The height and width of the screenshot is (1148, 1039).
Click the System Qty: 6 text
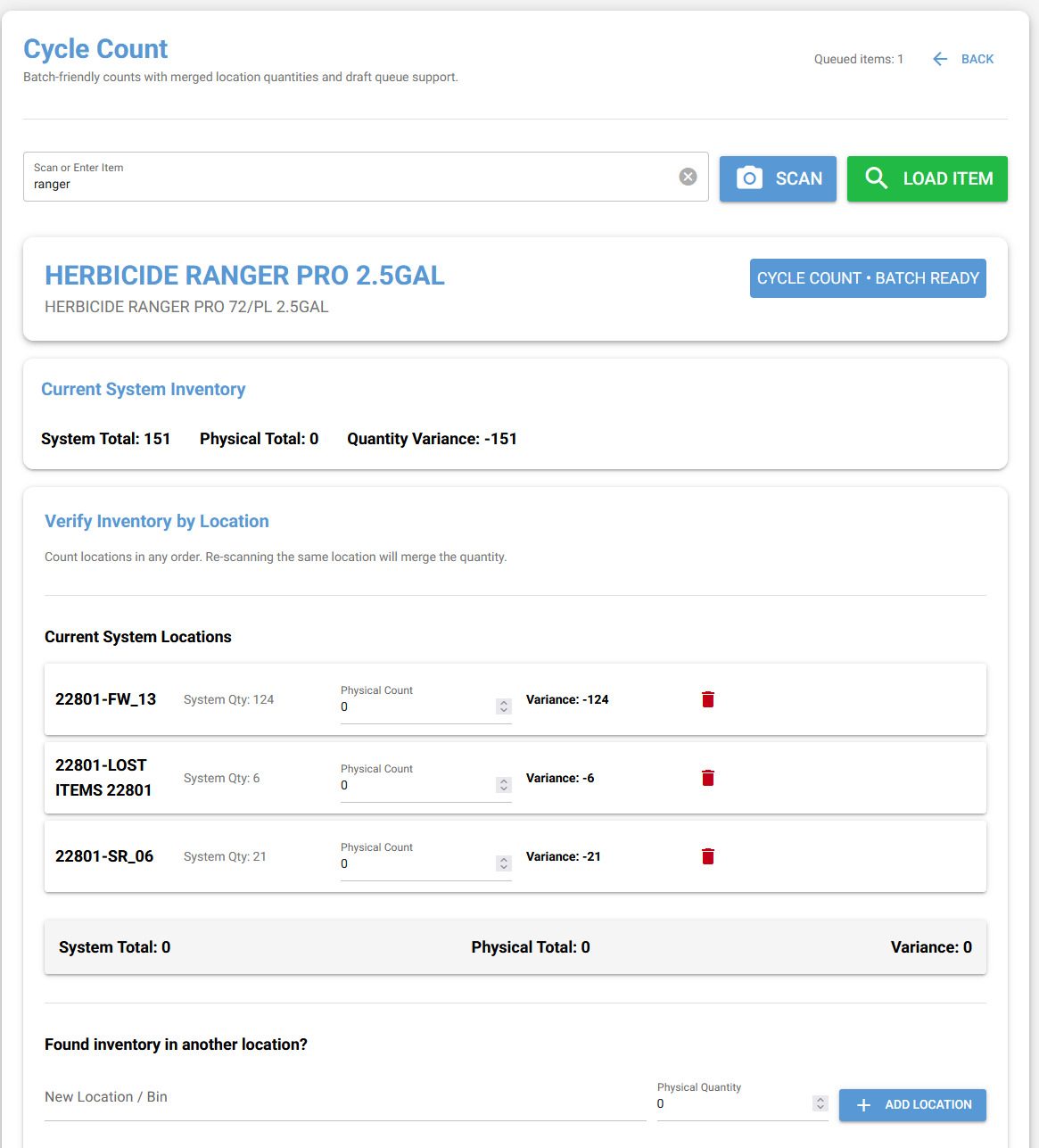(x=221, y=778)
